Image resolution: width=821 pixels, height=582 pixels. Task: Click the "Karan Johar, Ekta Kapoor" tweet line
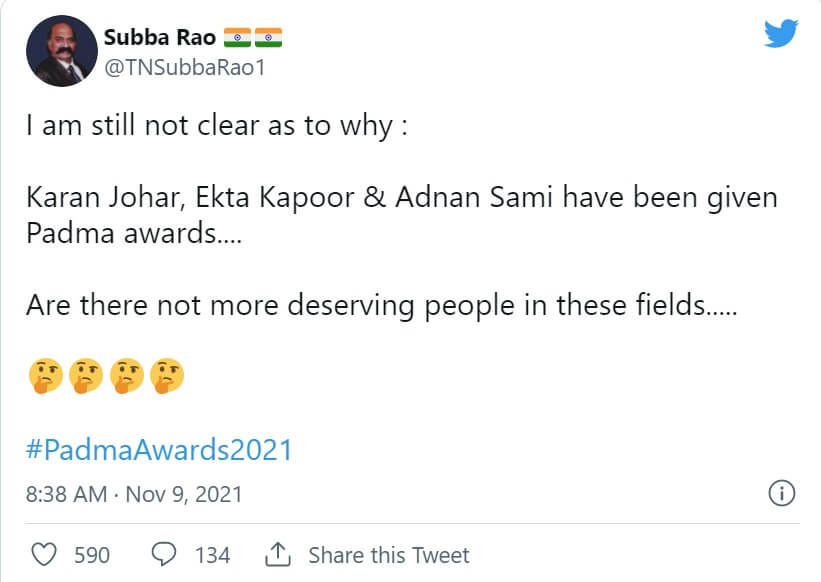pyautogui.click(x=400, y=197)
